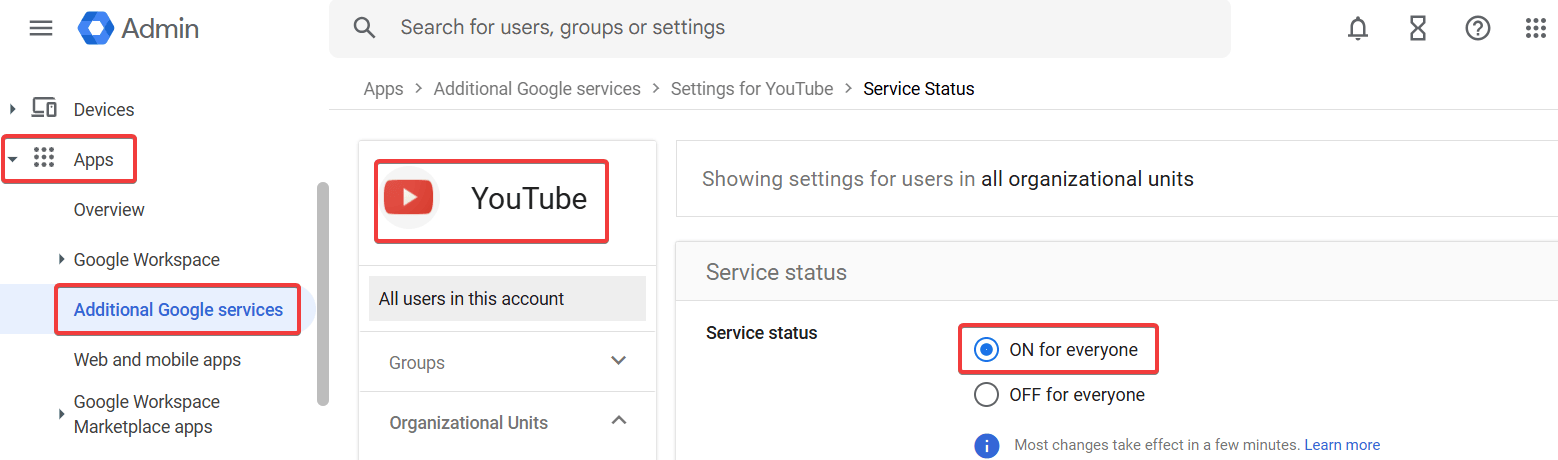This screenshot has width=1558, height=460.
Task: Open Google Workspace Marketplace apps
Action: tap(147, 414)
